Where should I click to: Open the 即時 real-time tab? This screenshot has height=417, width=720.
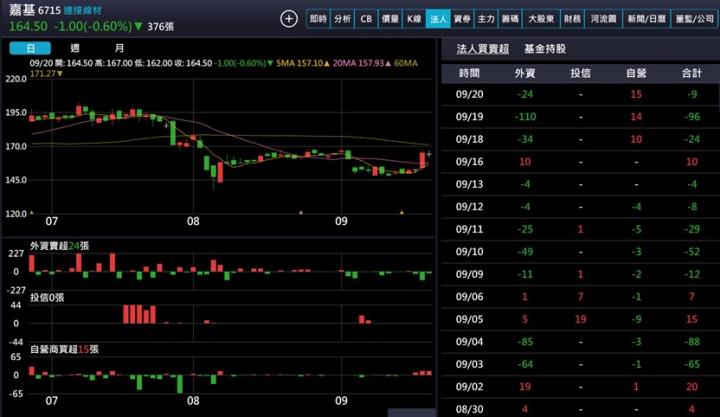(318, 18)
